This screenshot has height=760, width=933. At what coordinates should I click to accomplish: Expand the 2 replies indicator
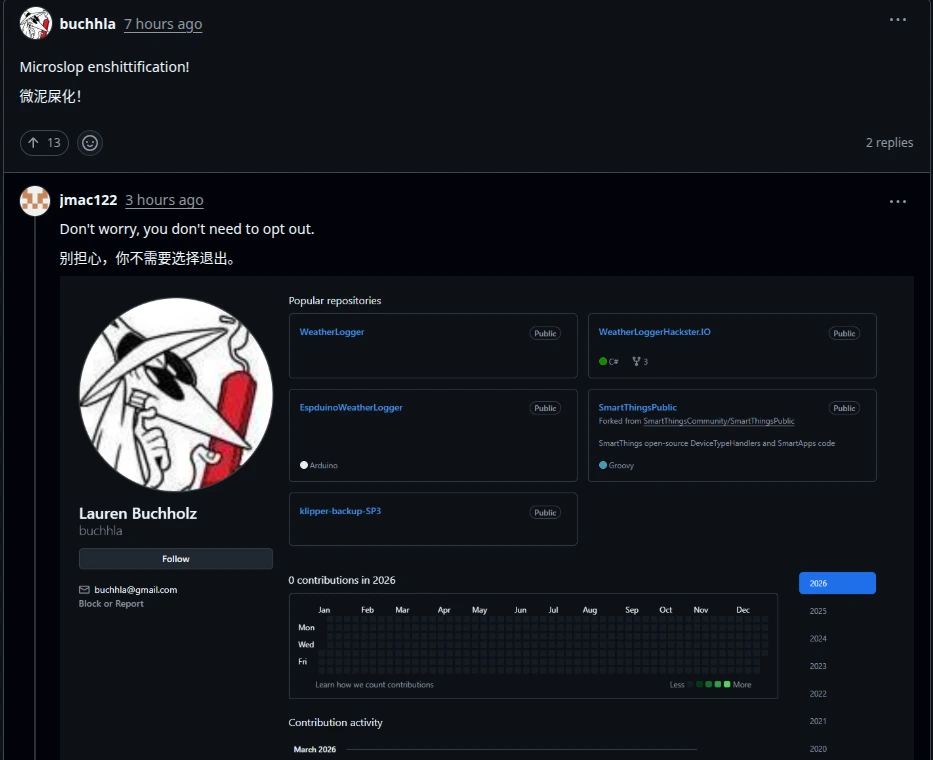click(889, 143)
